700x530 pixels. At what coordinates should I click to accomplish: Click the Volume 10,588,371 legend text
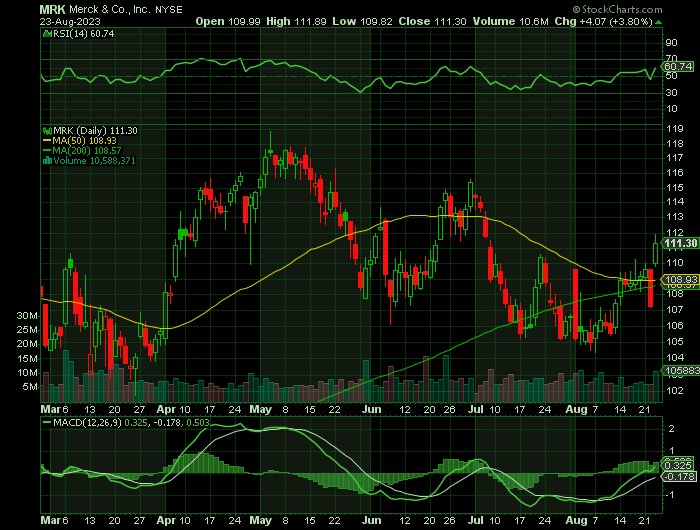pyautogui.click(x=94, y=161)
